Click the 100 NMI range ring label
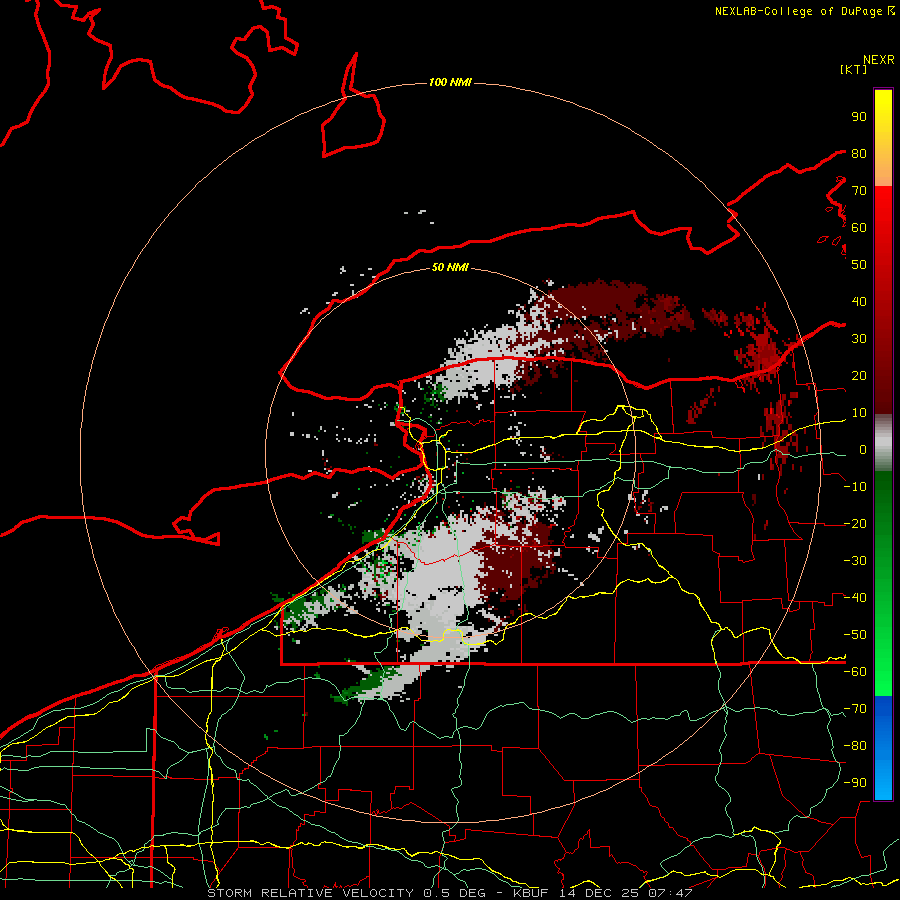The image size is (900, 900). pos(450,83)
